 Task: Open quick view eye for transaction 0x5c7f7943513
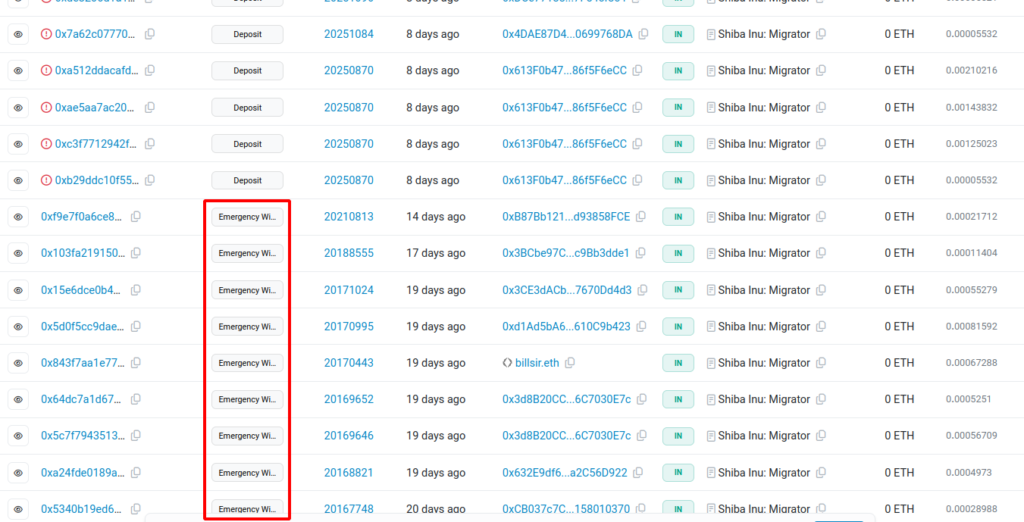click(18, 436)
